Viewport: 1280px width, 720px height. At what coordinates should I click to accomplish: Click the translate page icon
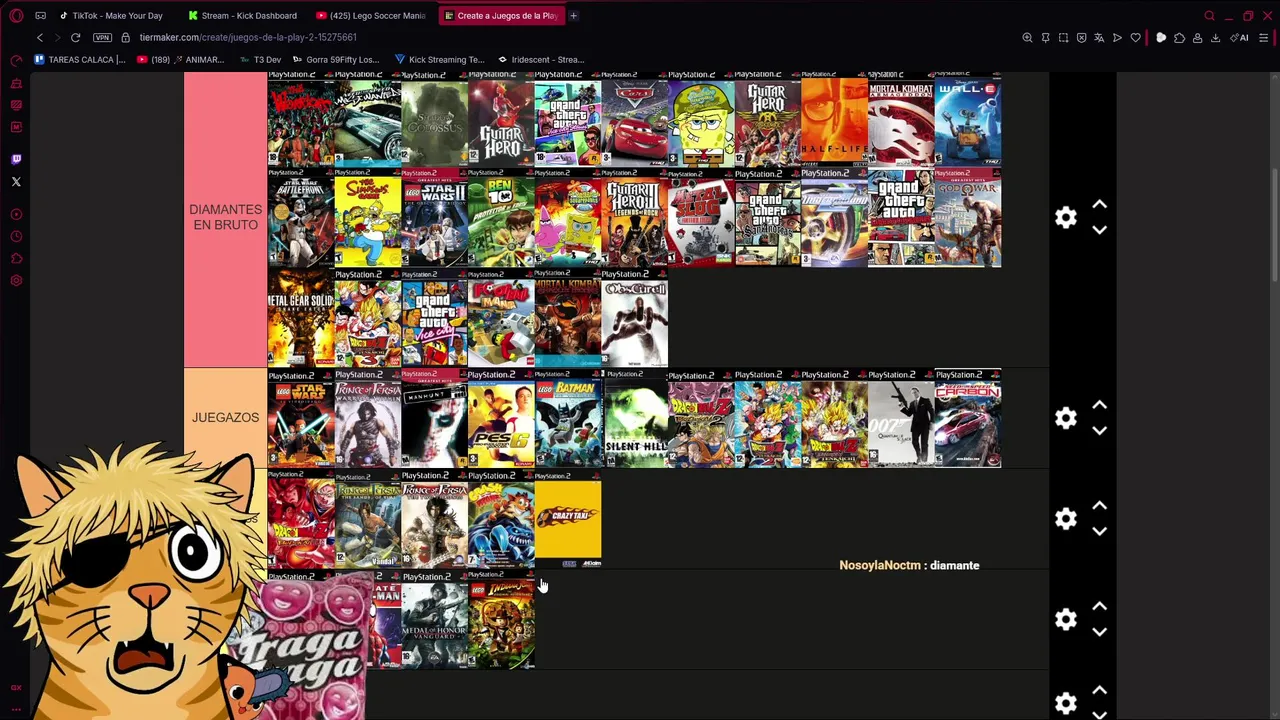tap(1099, 38)
